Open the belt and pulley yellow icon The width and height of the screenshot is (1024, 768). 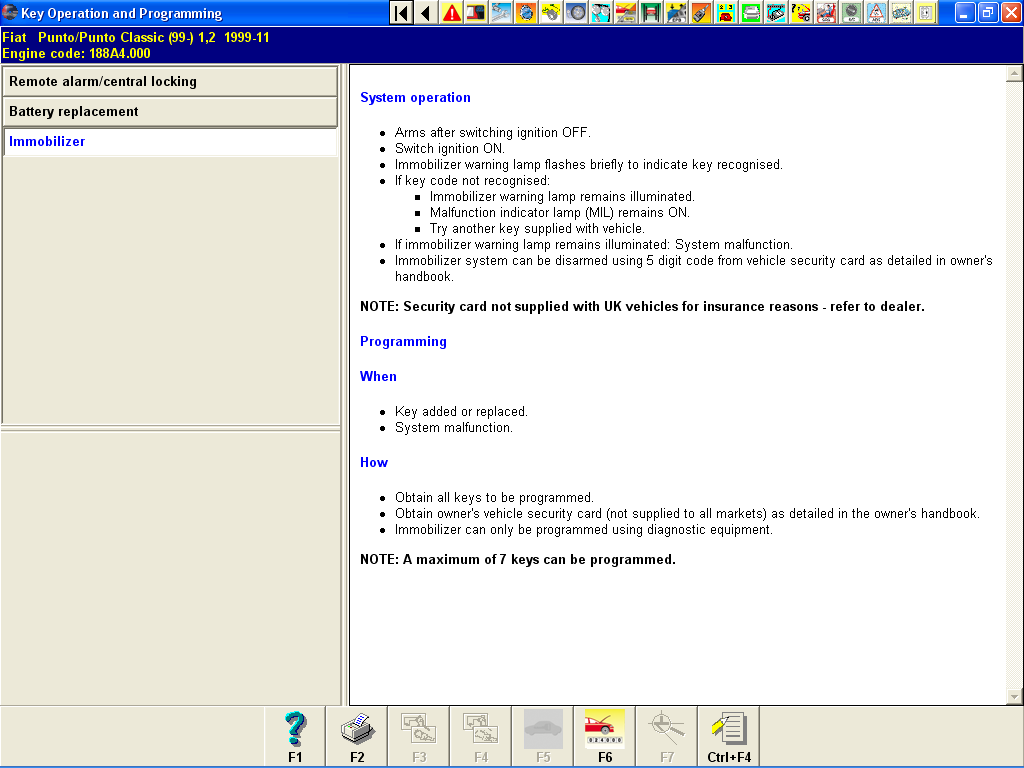pos(551,12)
